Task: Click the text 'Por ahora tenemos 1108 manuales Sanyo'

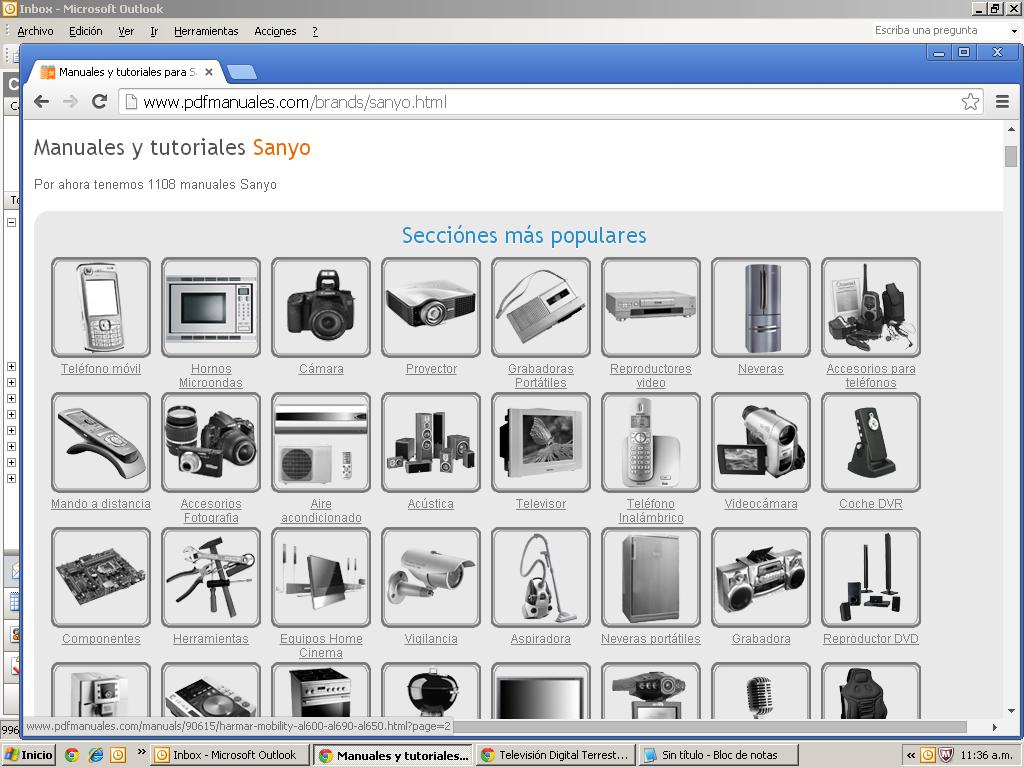Action: click(x=155, y=185)
